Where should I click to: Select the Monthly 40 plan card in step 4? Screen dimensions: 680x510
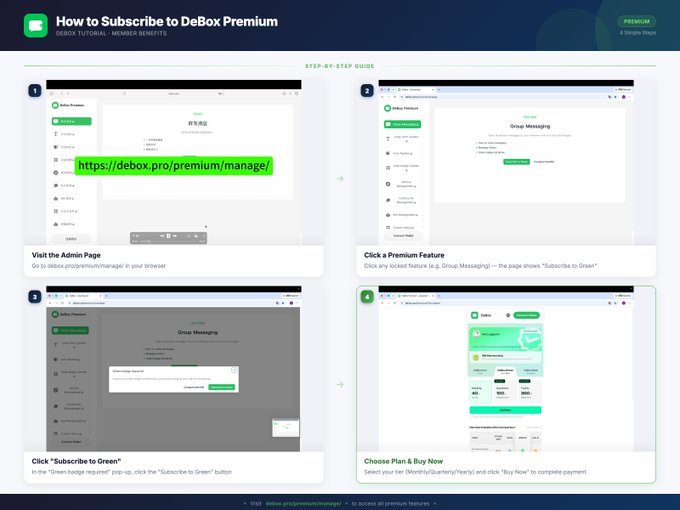point(480,392)
